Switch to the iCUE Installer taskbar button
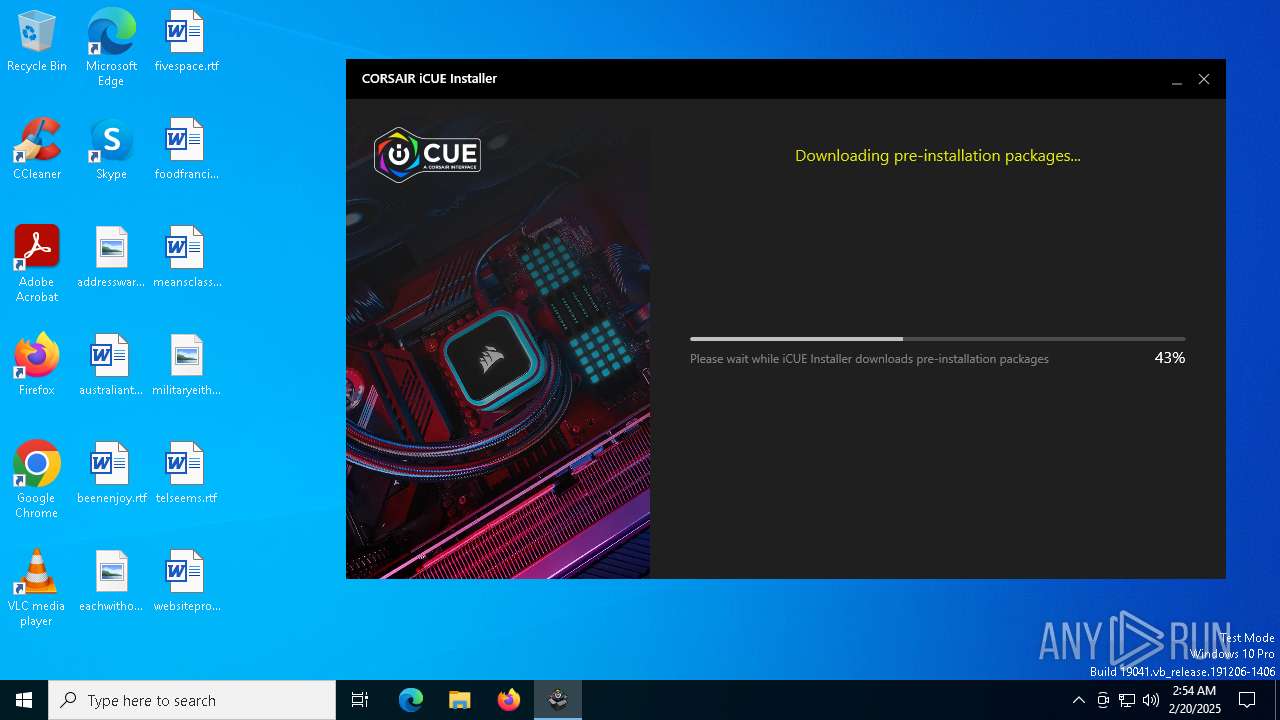The image size is (1280, 720). [x=558, y=700]
